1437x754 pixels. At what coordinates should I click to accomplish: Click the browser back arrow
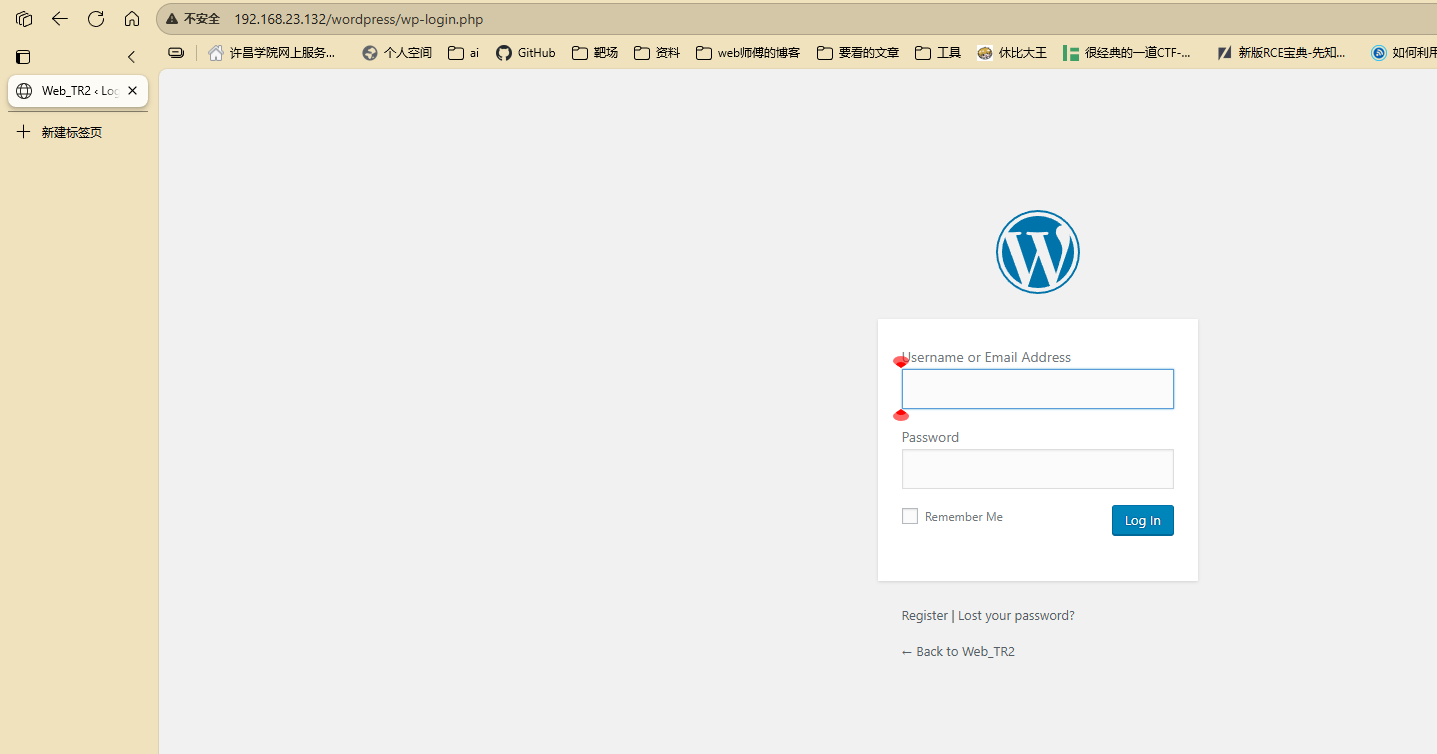pos(60,19)
